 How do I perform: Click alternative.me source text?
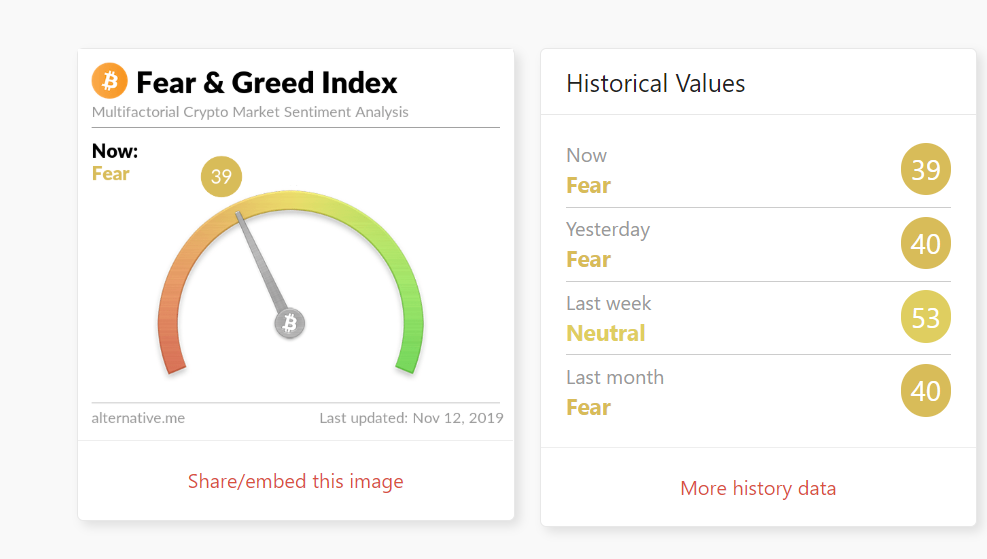(138, 418)
